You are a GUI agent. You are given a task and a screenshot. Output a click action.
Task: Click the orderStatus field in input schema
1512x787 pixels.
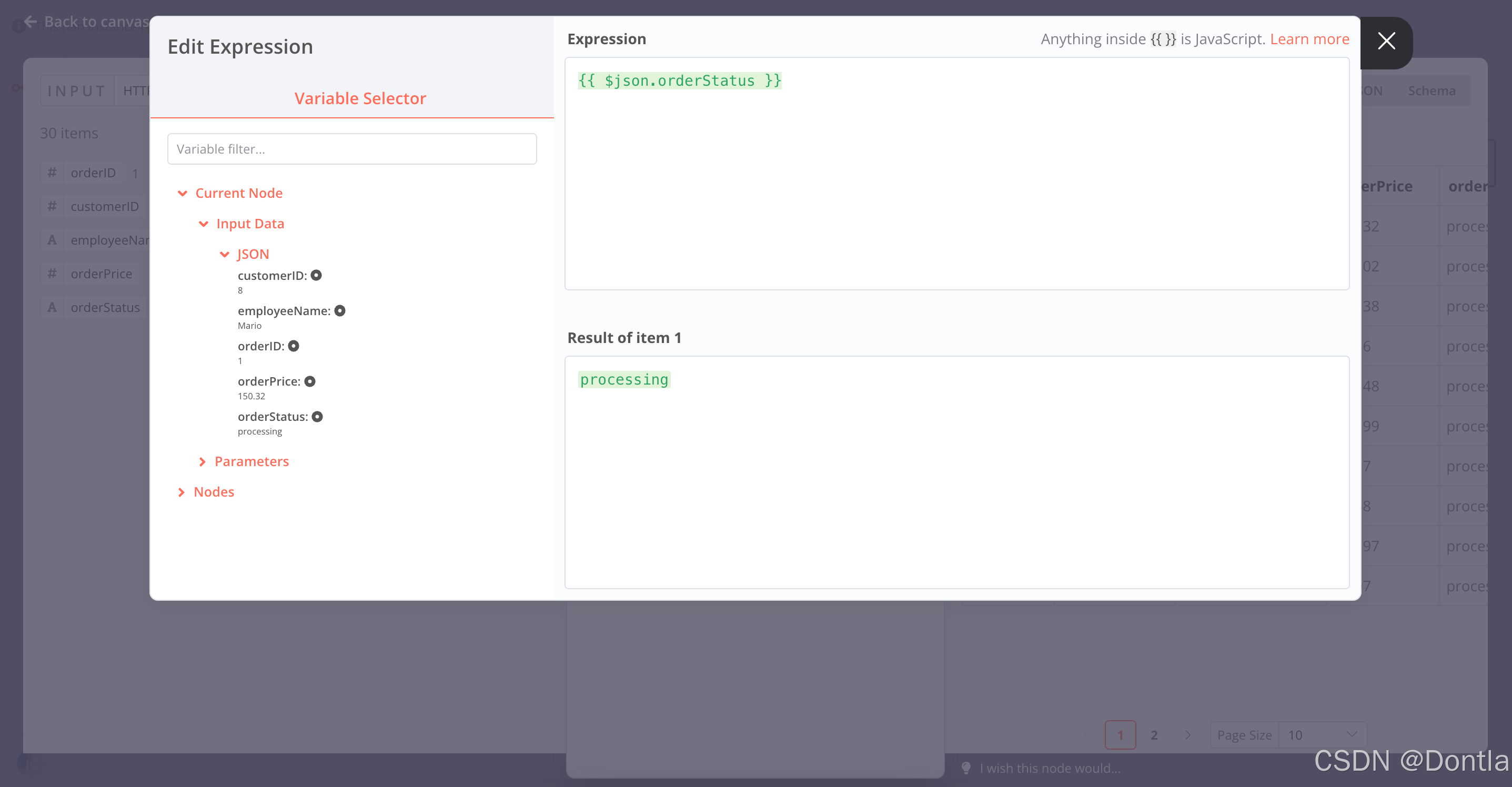click(106, 308)
